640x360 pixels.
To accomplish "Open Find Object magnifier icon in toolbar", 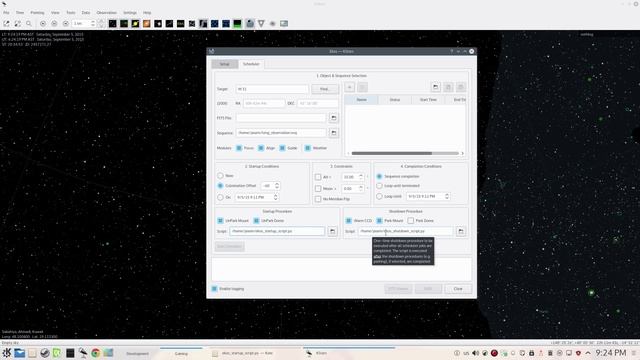I will pos(29,24).
